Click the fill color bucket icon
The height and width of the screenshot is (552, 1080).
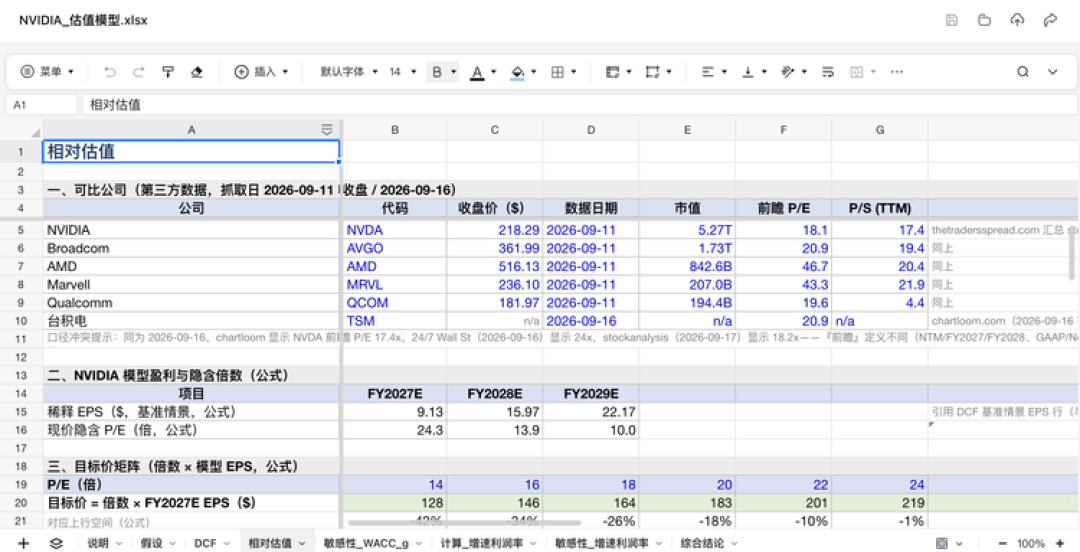(517, 72)
